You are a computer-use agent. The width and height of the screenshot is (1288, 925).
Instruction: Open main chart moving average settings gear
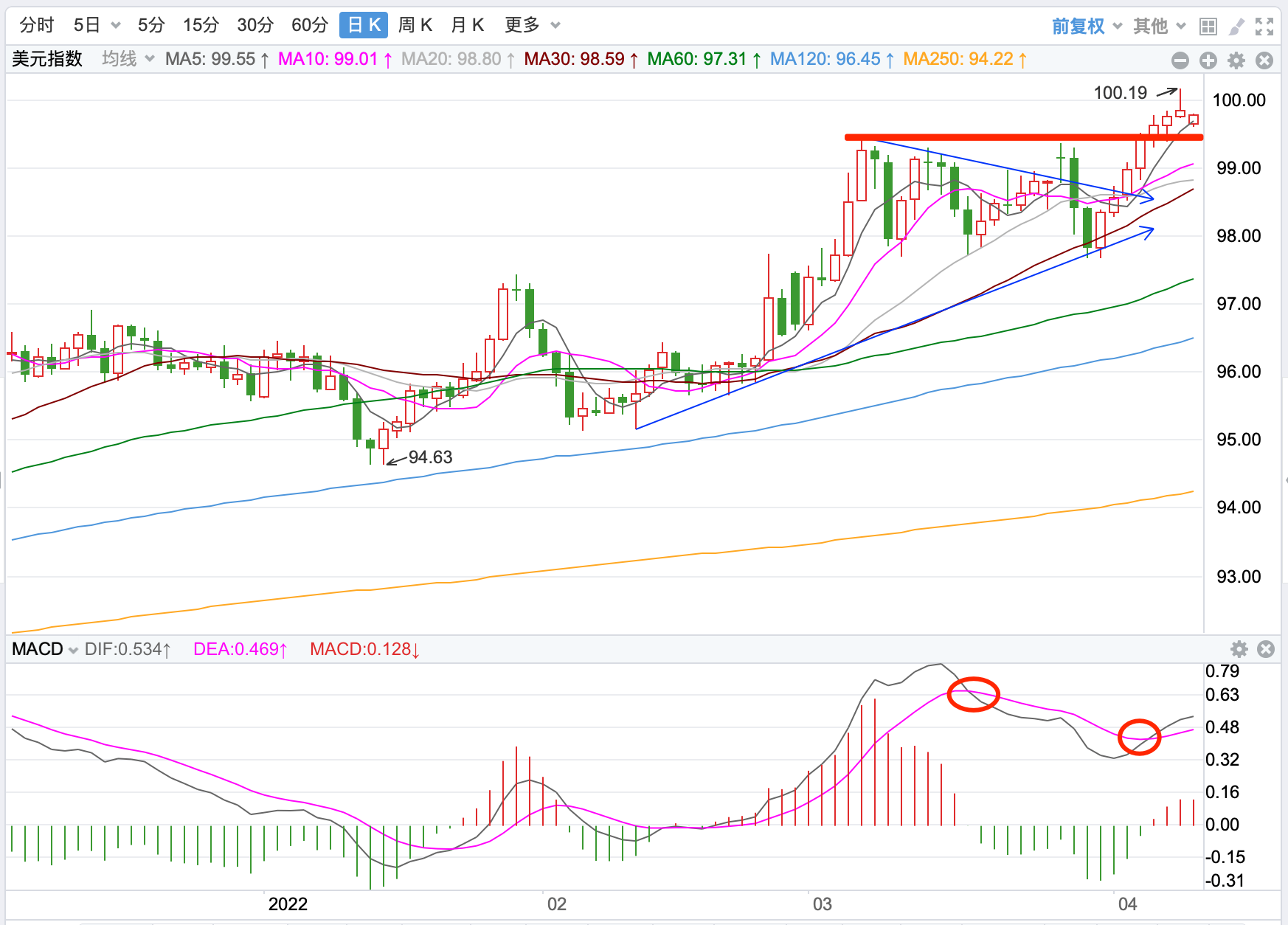(x=1236, y=60)
